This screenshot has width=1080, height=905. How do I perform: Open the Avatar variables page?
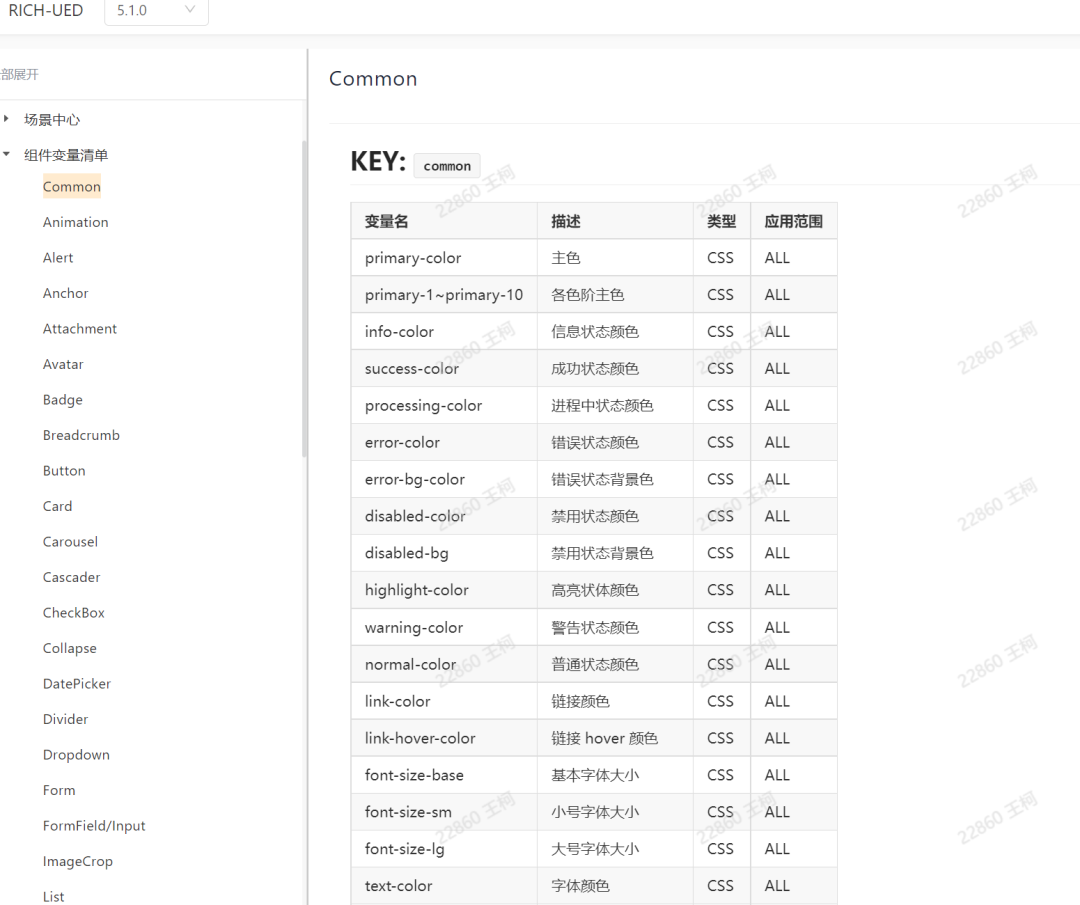(x=63, y=364)
